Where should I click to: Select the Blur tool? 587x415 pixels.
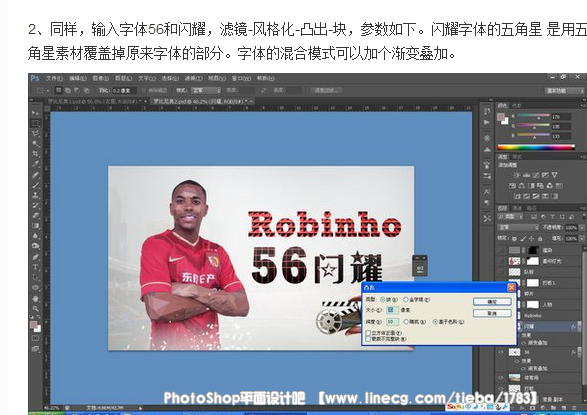click(x=36, y=236)
